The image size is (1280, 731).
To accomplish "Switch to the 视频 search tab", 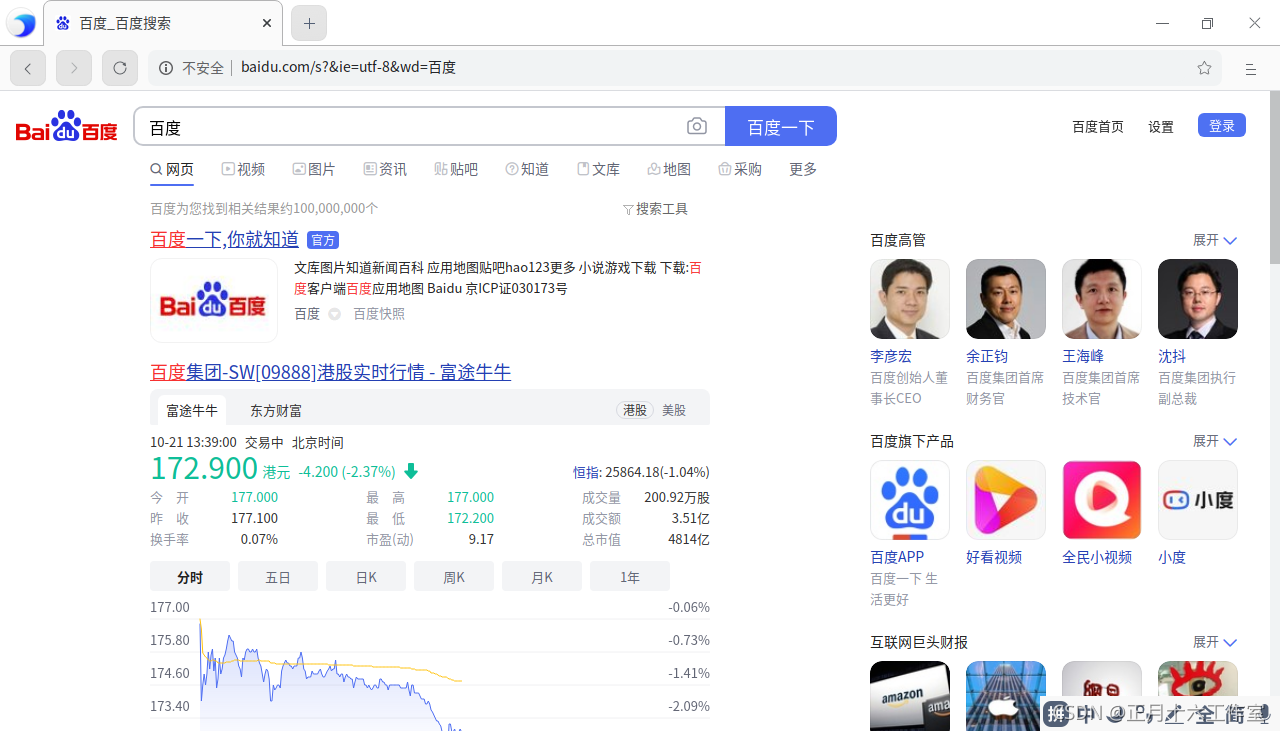I will point(243,169).
